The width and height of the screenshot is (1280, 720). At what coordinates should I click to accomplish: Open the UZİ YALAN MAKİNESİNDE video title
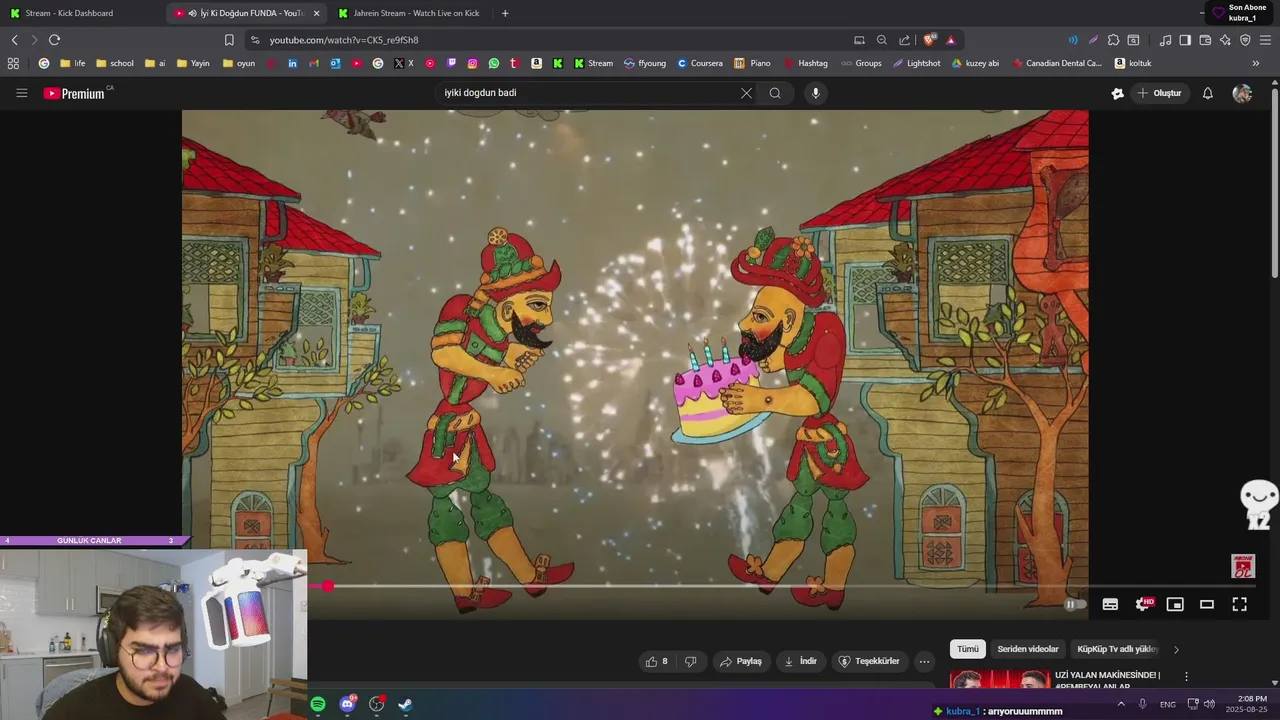(x=1107, y=681)
